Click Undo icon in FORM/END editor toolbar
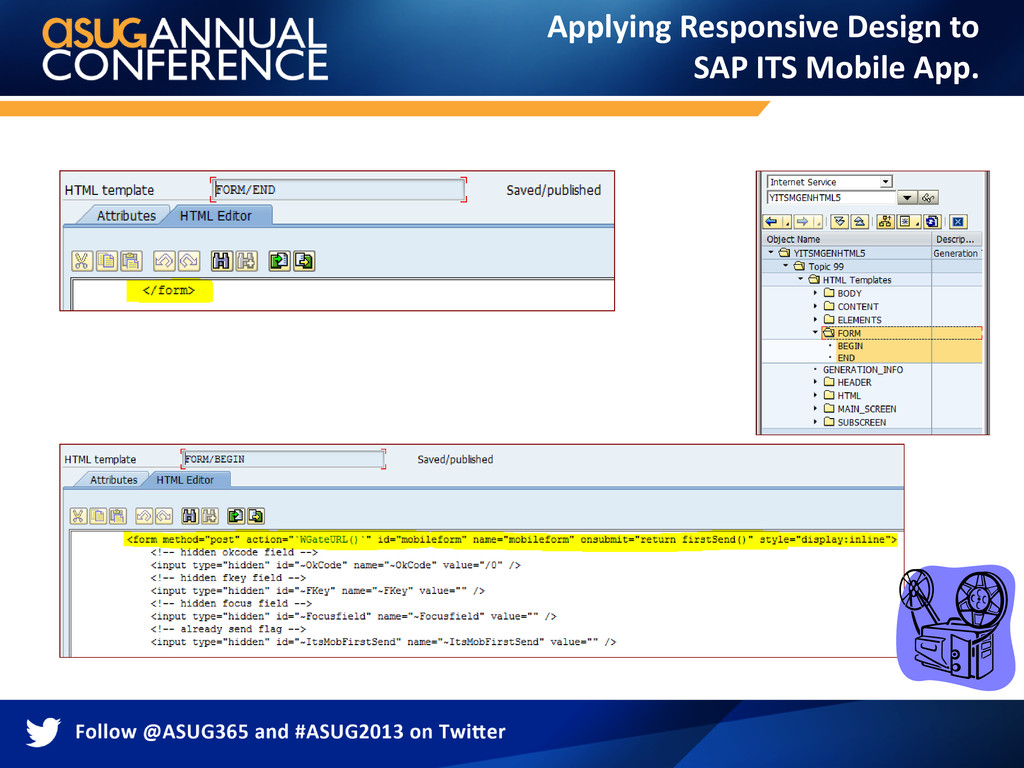 point(164,261)
